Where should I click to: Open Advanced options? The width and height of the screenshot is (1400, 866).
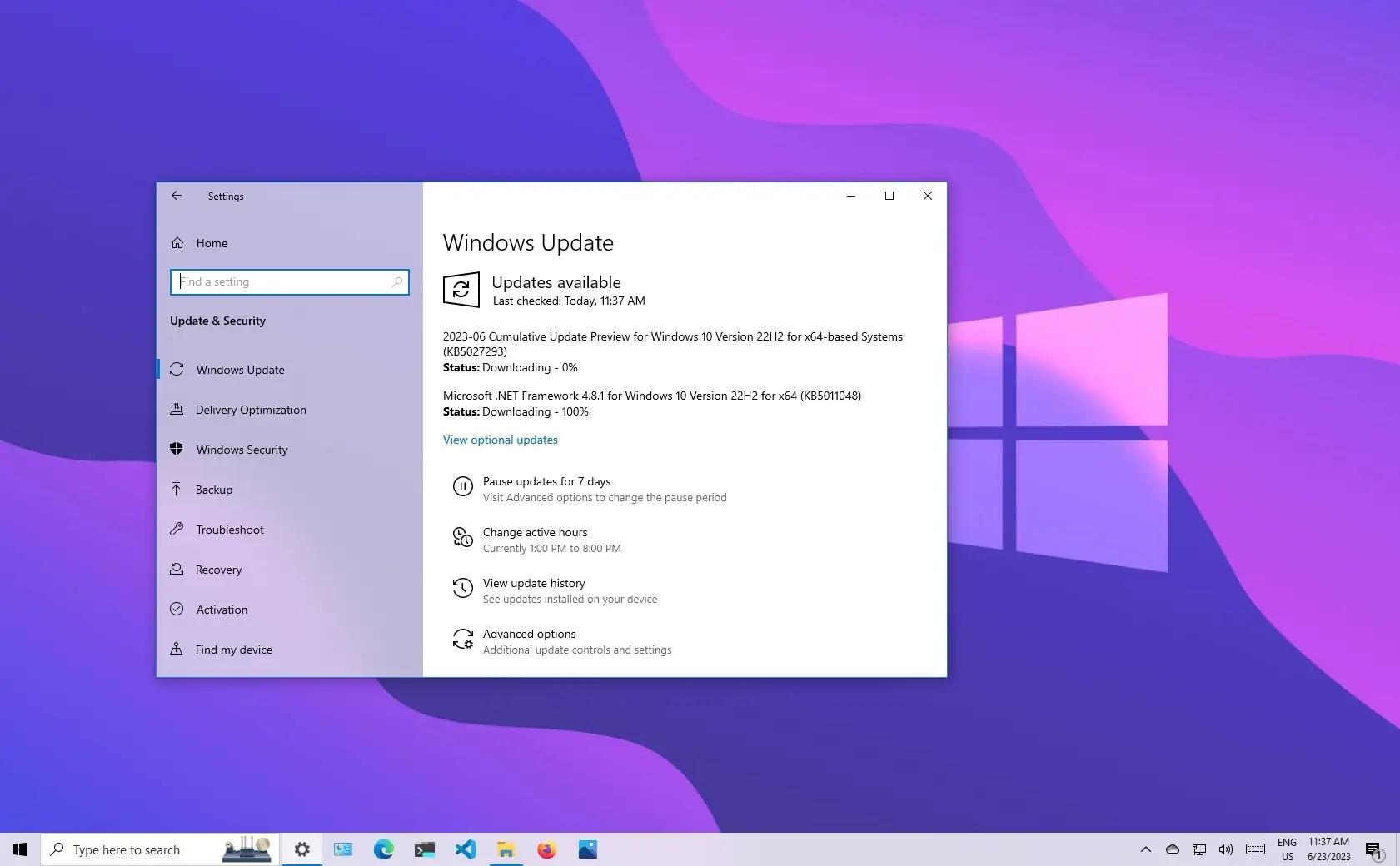530,634
